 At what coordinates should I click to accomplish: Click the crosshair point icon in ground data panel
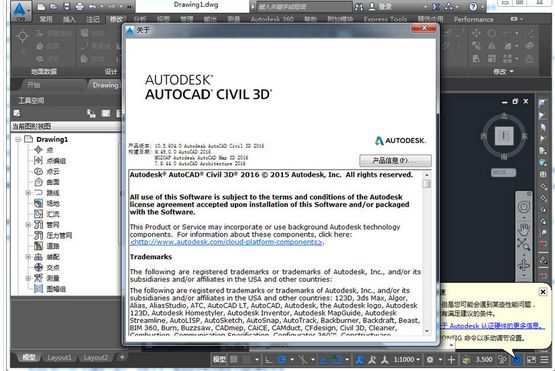click(22, 36)
